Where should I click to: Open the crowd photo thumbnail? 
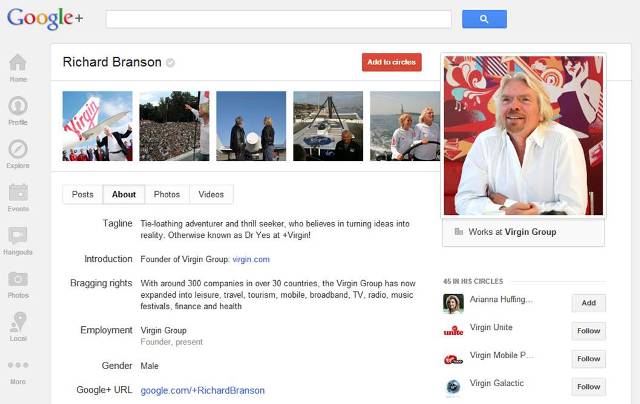coord(174,126)
